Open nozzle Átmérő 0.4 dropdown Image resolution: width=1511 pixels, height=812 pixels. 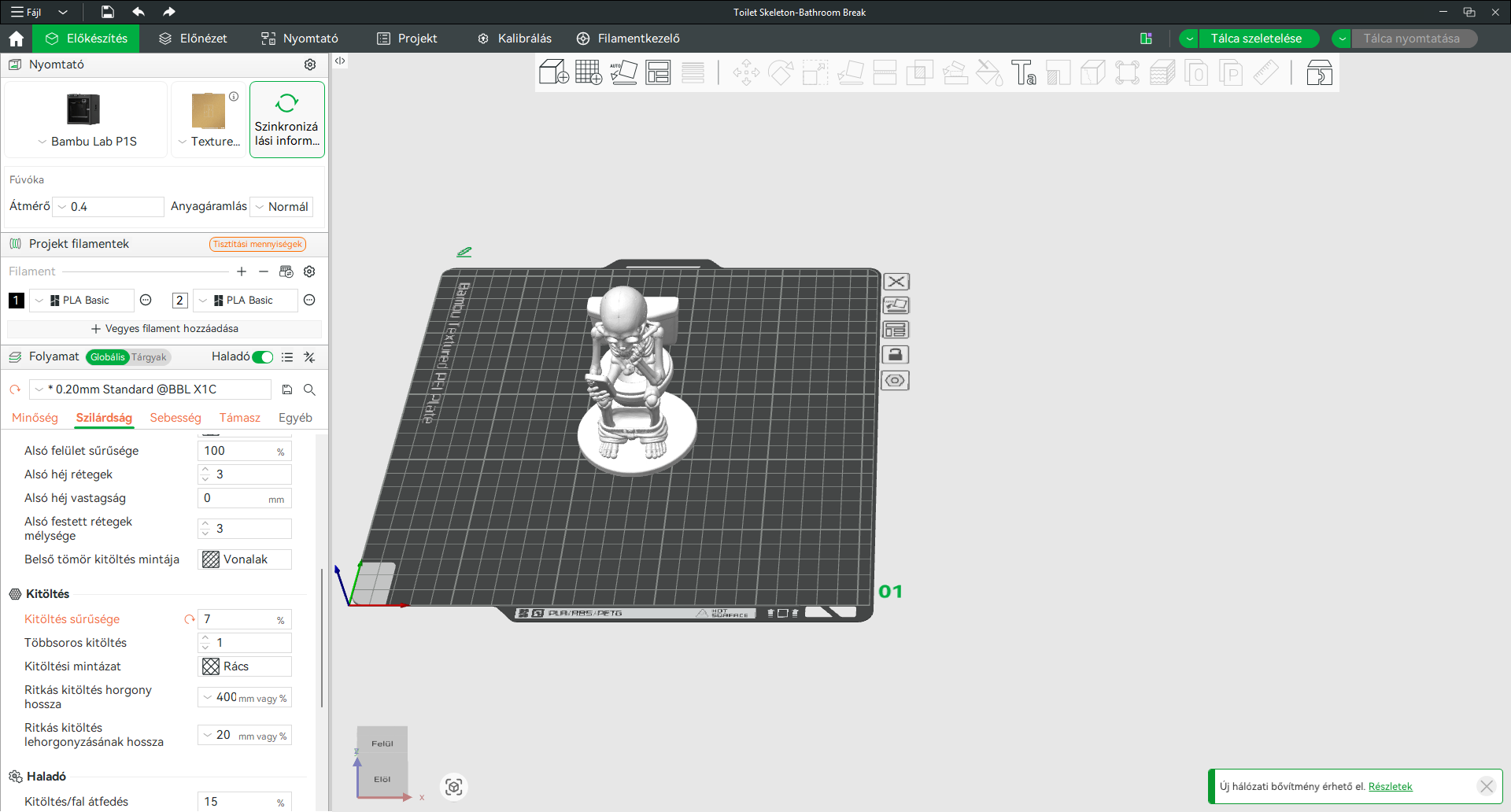pos(108,207)
